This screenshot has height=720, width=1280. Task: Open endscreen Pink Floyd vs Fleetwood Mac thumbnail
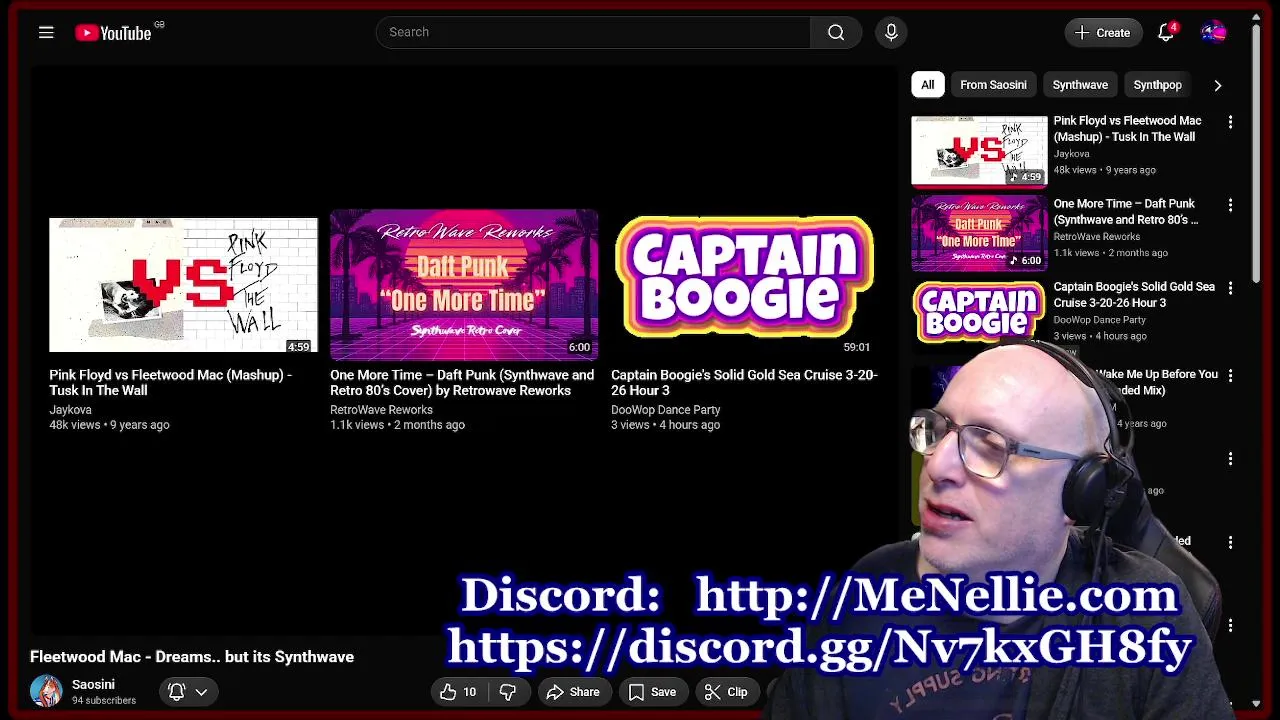pos(183,285)
